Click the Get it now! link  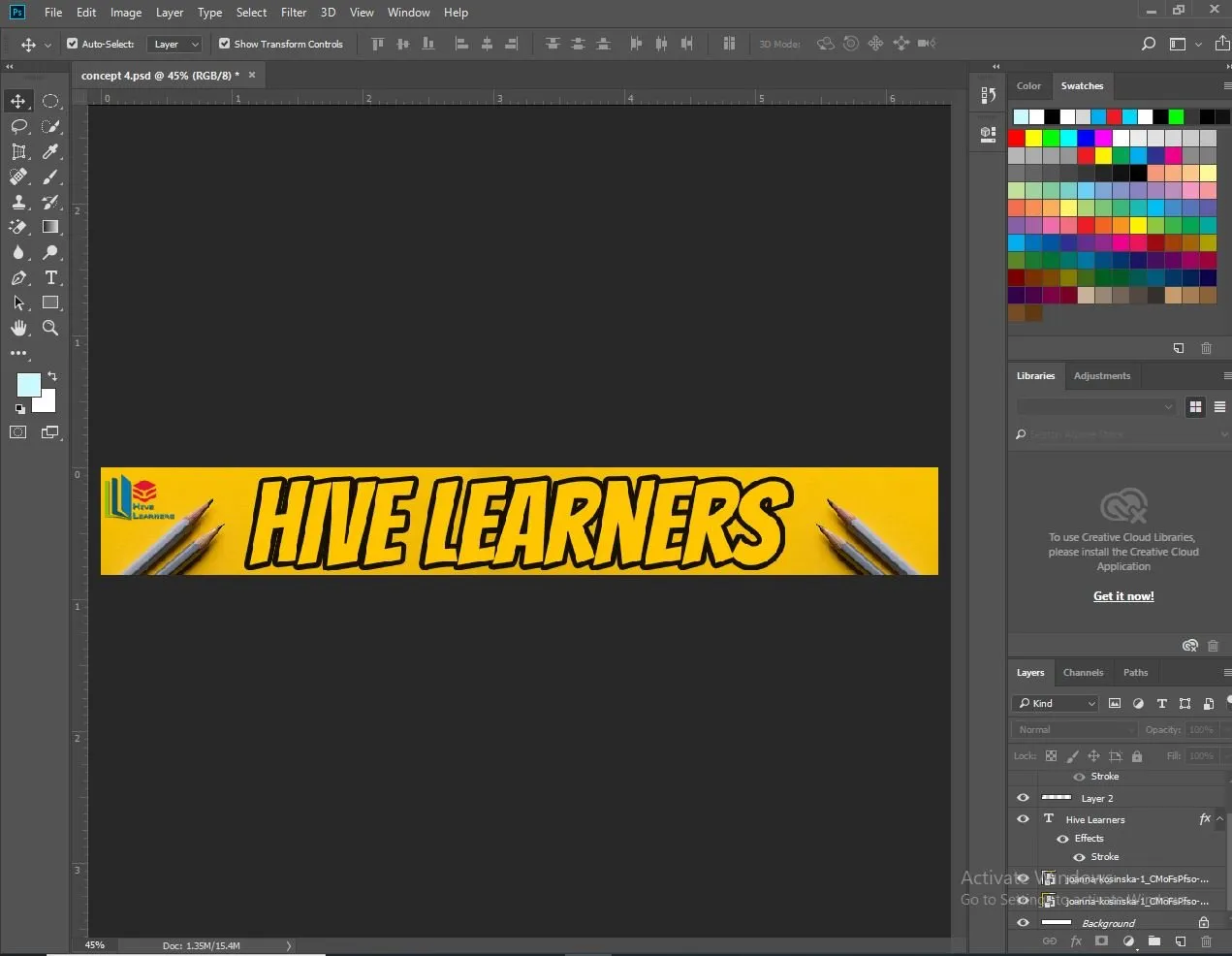click(1123, 596)
